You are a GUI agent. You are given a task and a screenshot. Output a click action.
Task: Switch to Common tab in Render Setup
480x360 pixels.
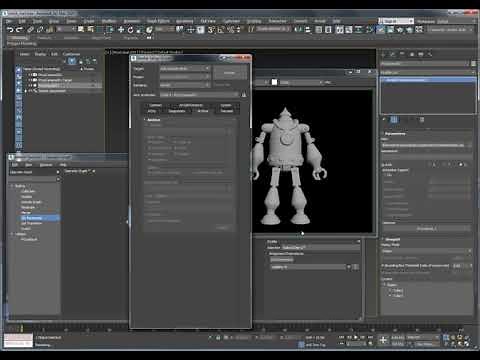(x=155, y=105)
